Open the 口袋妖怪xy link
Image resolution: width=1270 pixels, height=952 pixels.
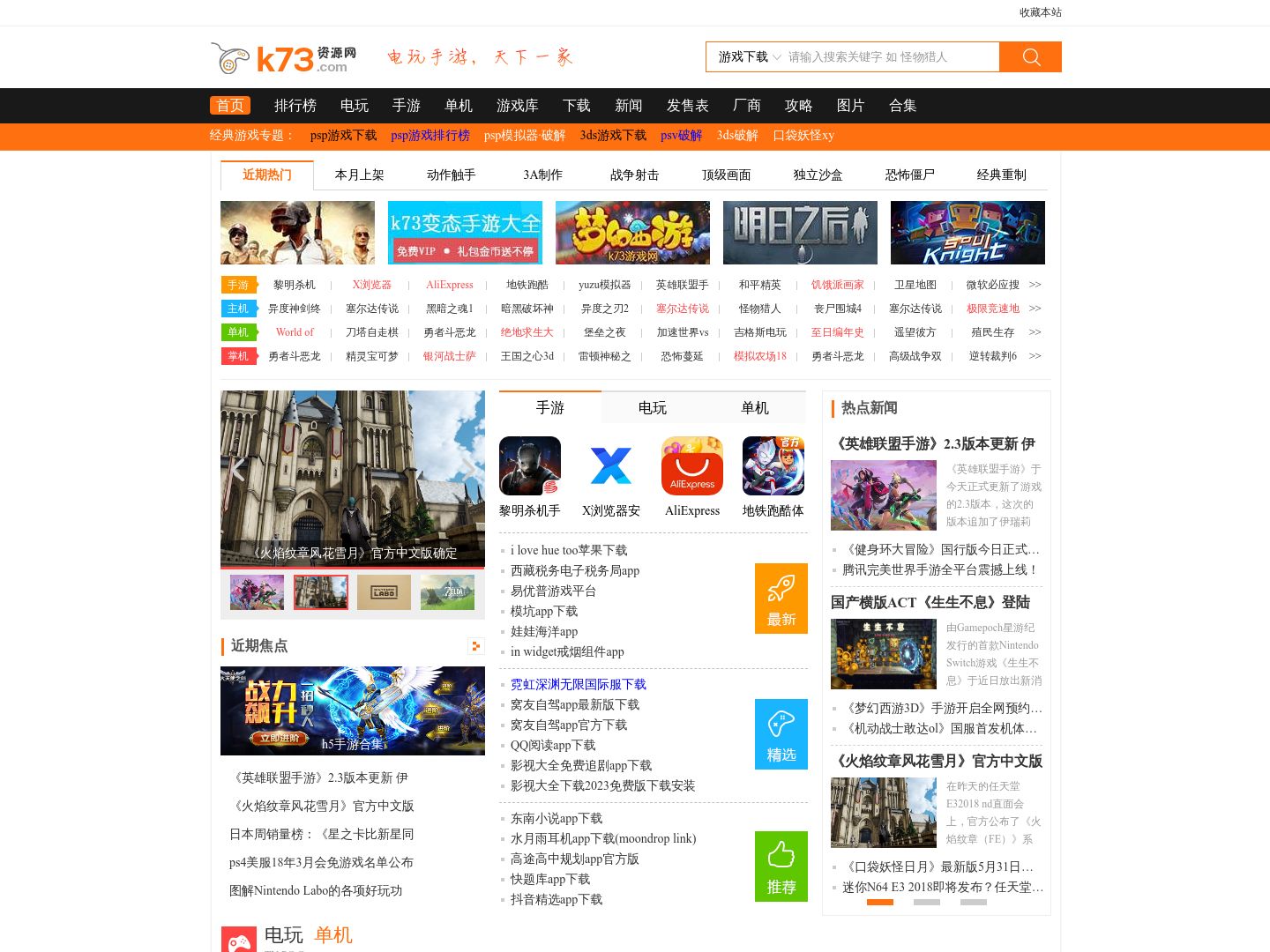tap(803, 136)
